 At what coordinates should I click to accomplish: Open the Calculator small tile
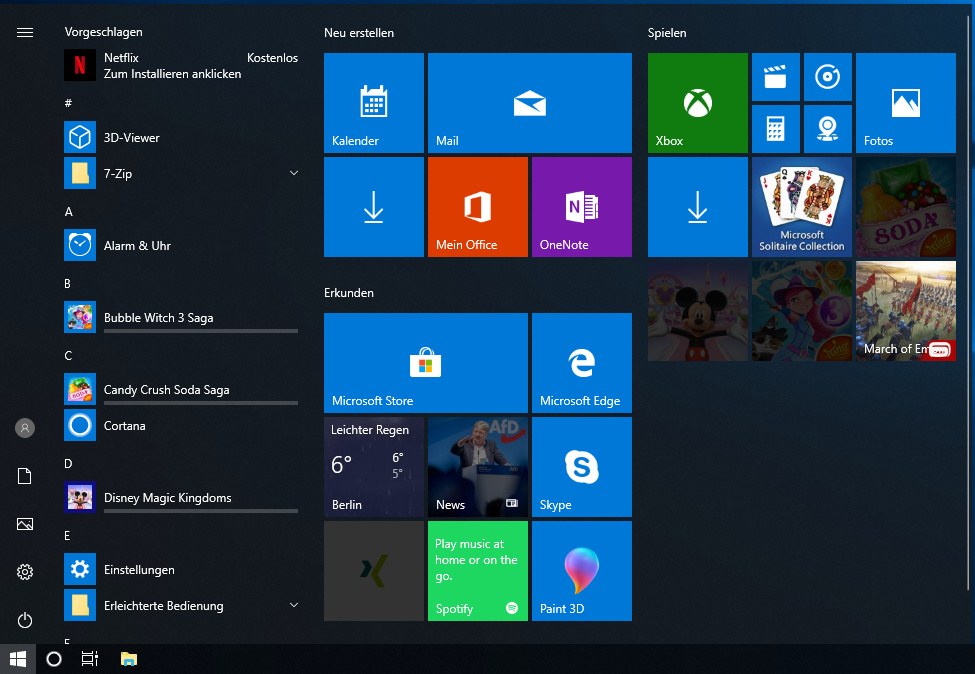click(x=775, y=129)
